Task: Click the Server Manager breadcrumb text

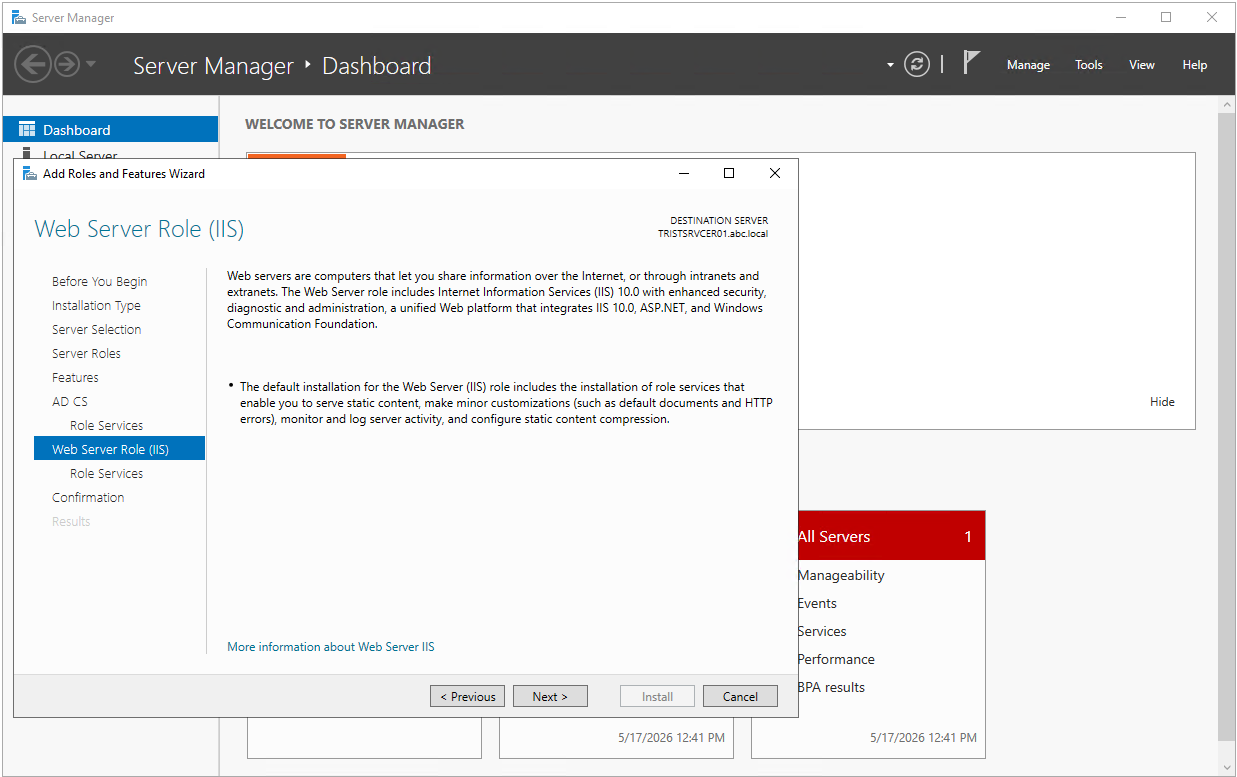Action: click(213, 66)
